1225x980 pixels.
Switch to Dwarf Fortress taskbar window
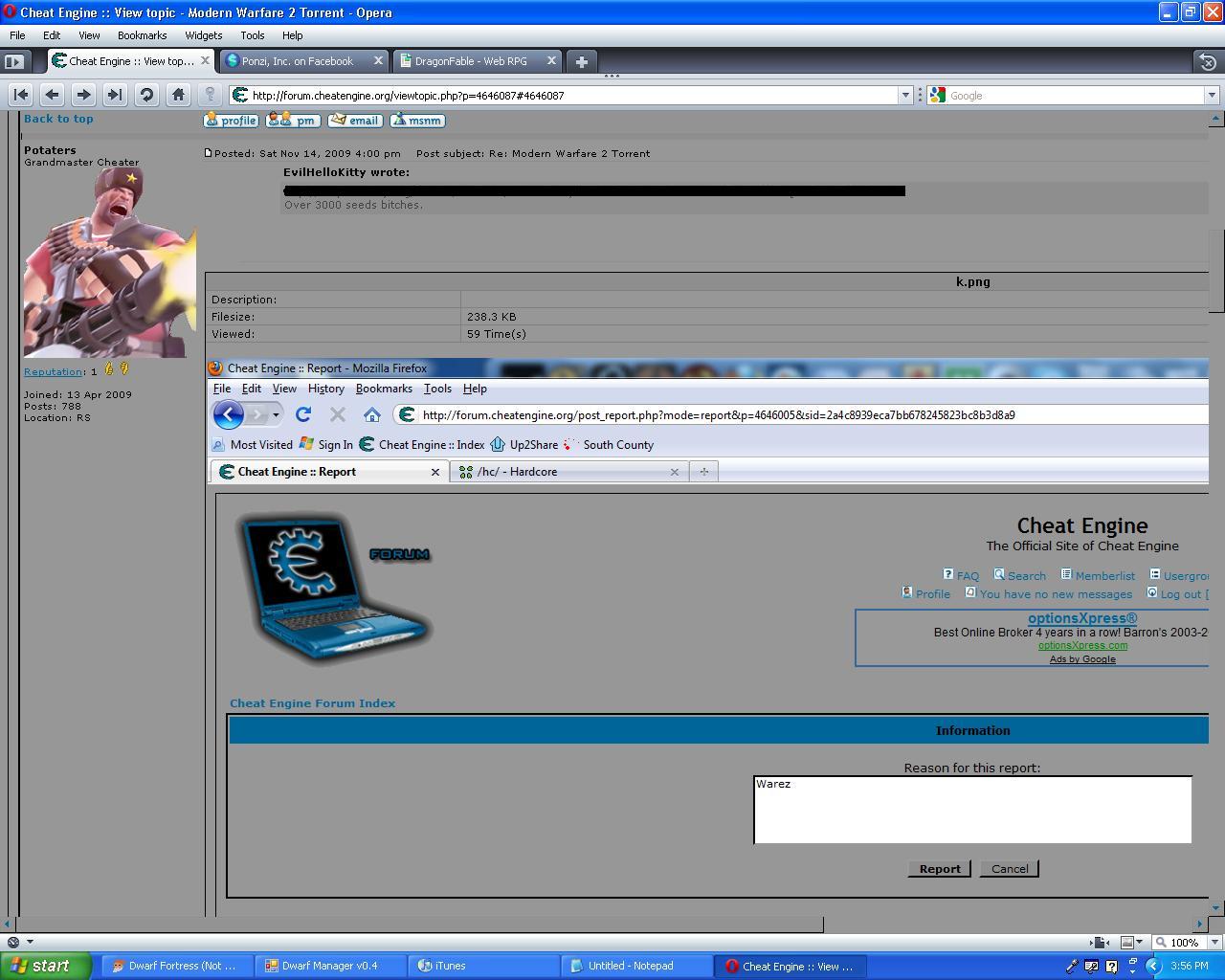click(x=177, y=966)
